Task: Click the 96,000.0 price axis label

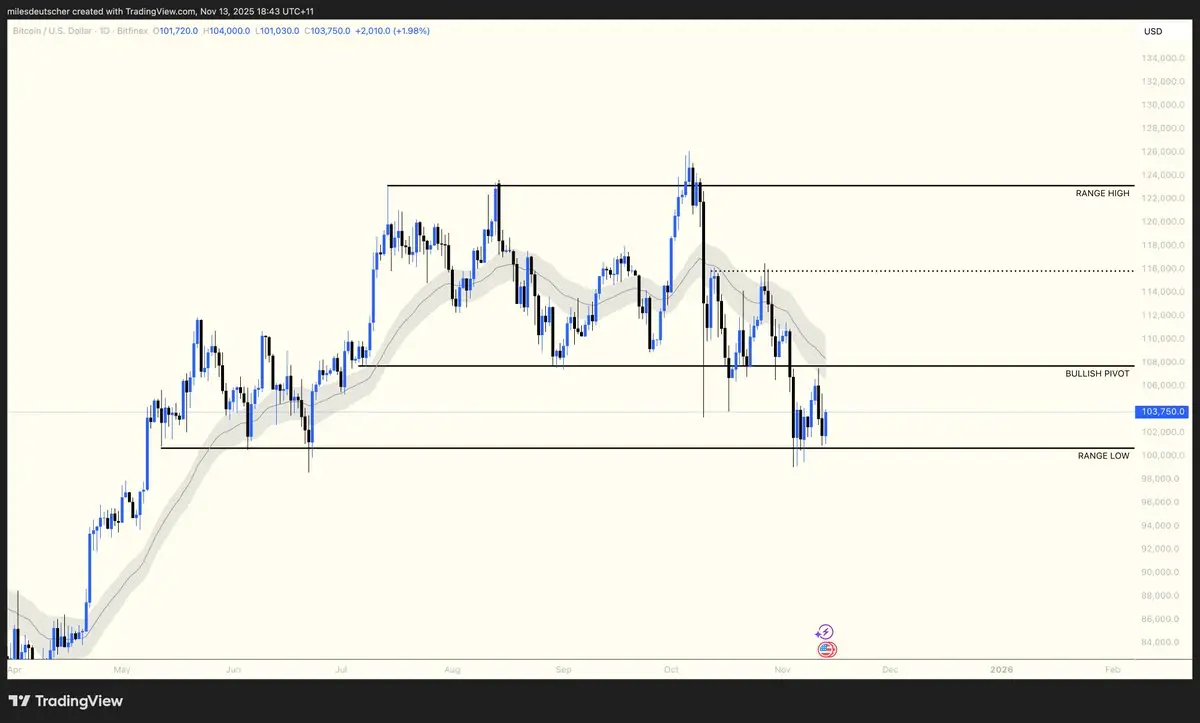Action: [x=1162, y=502]
